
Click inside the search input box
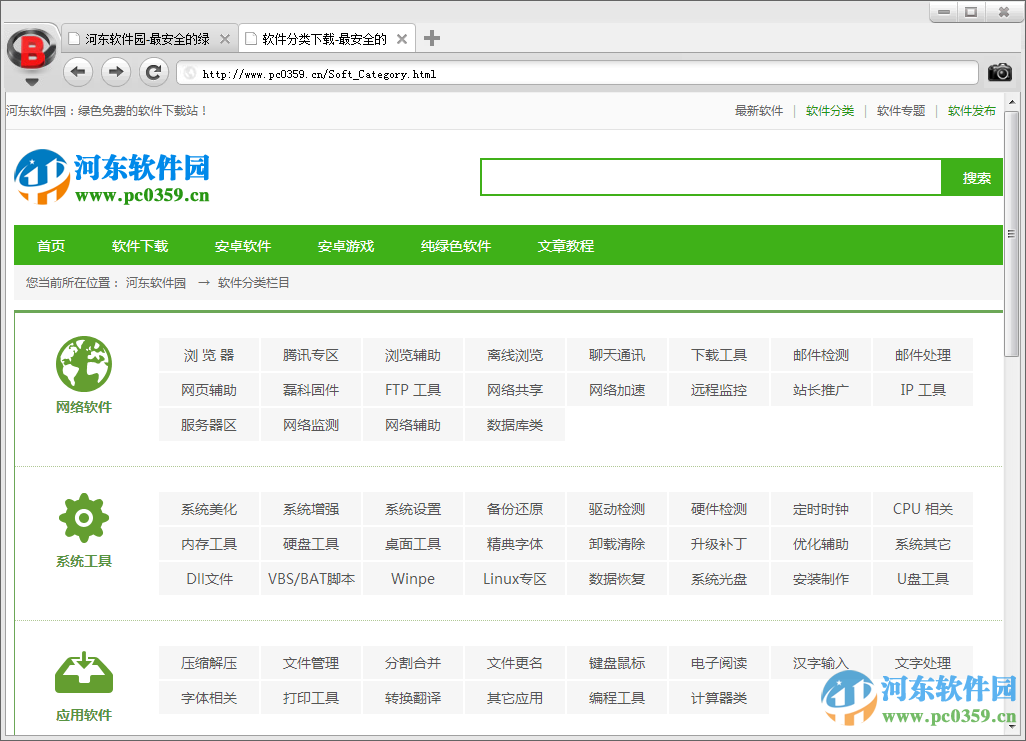point(710,176)
